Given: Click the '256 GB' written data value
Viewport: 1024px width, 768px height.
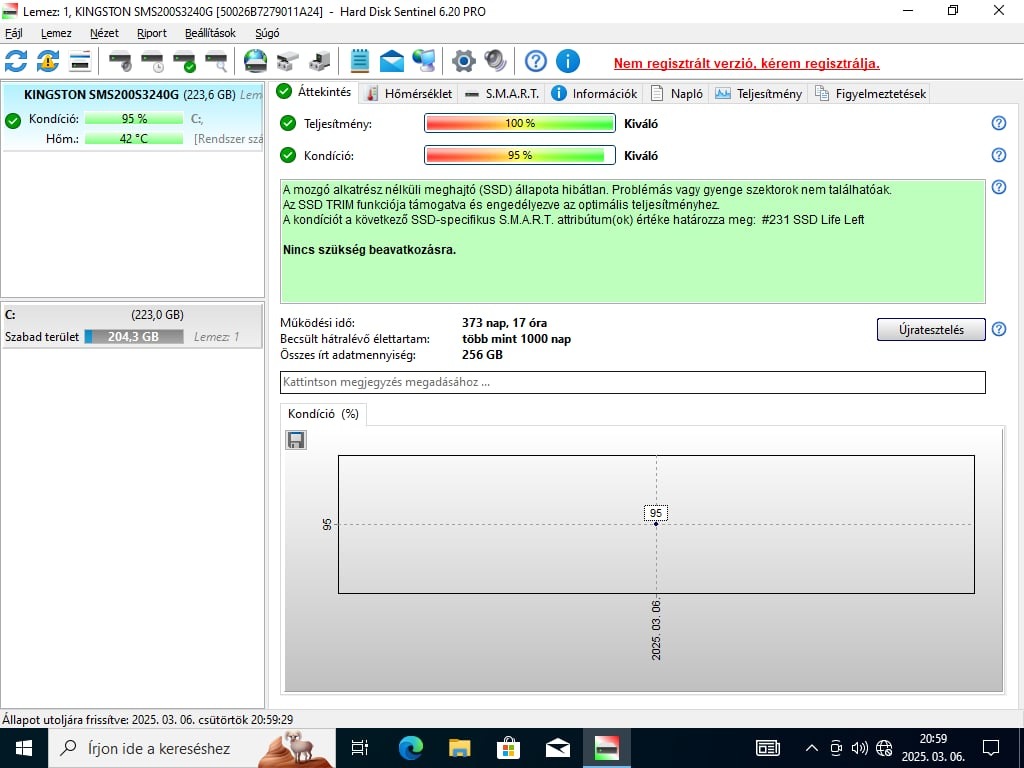Looking at the screenshot, I should [482, 355].
